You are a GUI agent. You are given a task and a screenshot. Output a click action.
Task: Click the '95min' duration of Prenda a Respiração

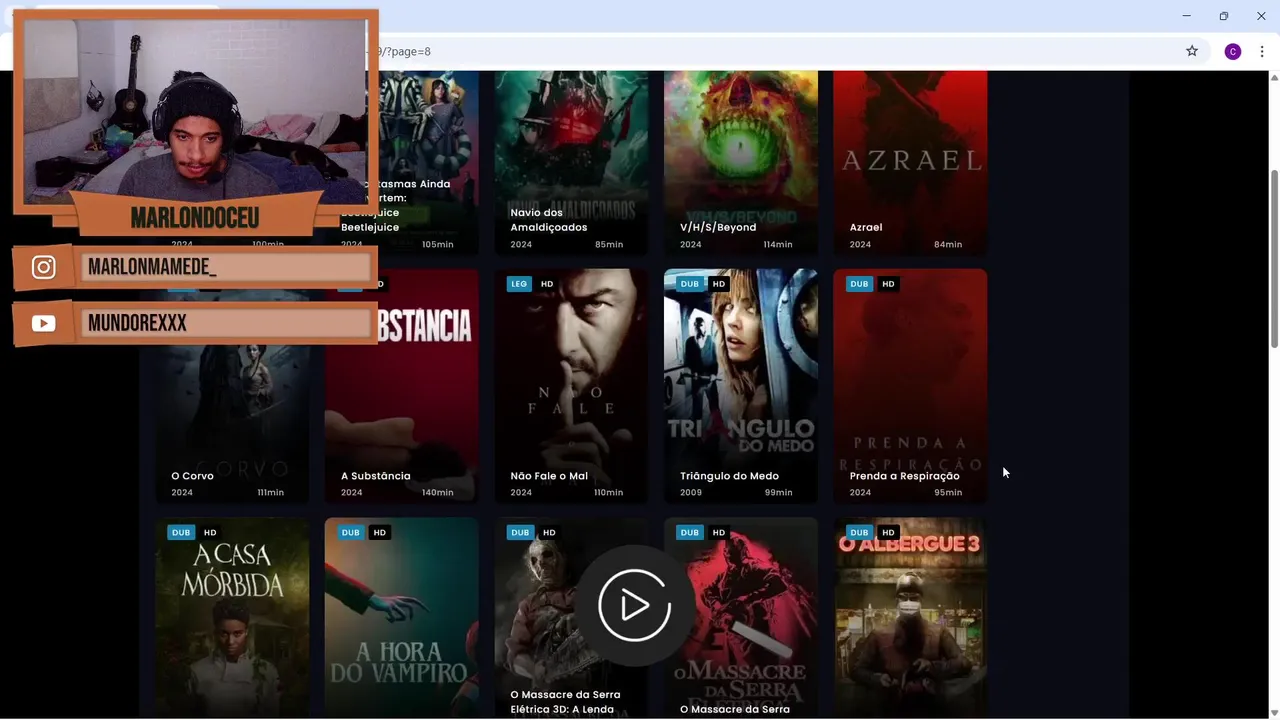[948, 492]
